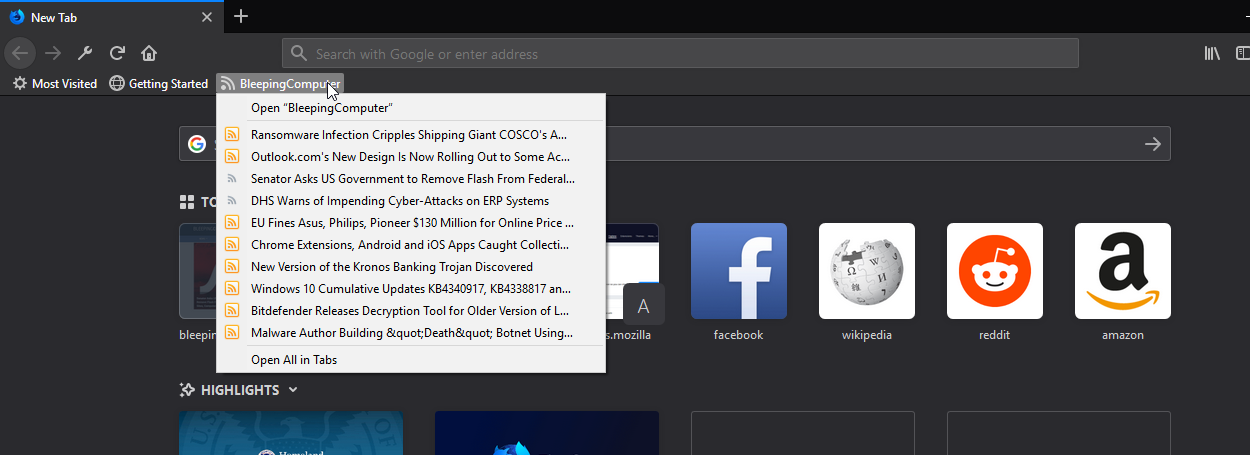
Task: Open Bitdefender Releases Decryption Tool item
Action: tap(411, 311)
